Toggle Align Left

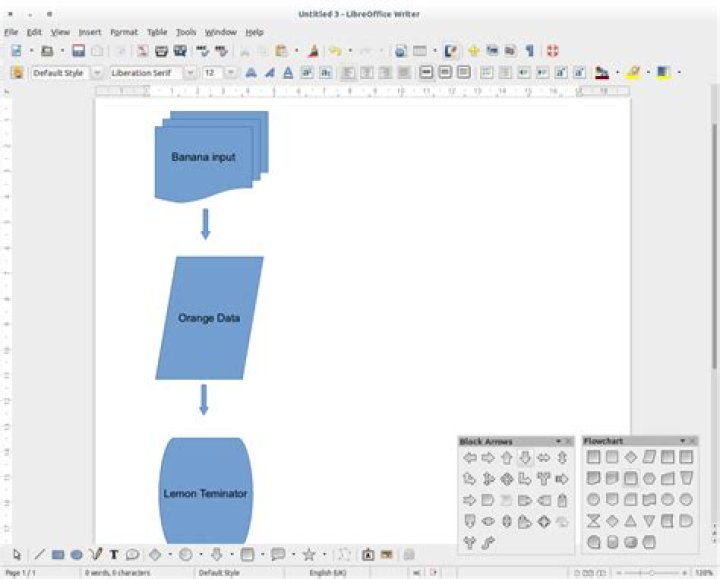pos(348,73)
